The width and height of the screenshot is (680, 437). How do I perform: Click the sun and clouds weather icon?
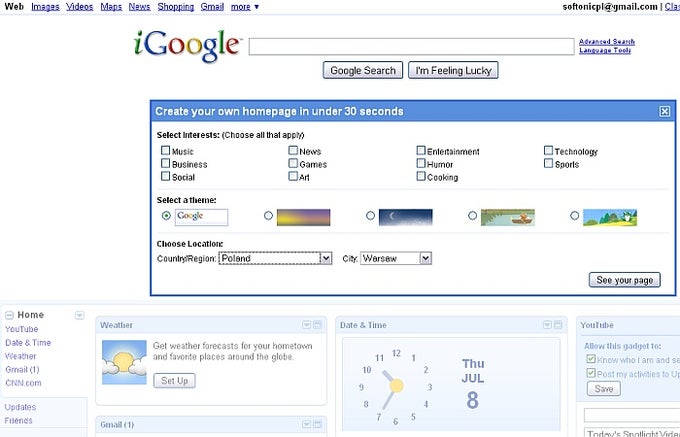tap(124, 362)
